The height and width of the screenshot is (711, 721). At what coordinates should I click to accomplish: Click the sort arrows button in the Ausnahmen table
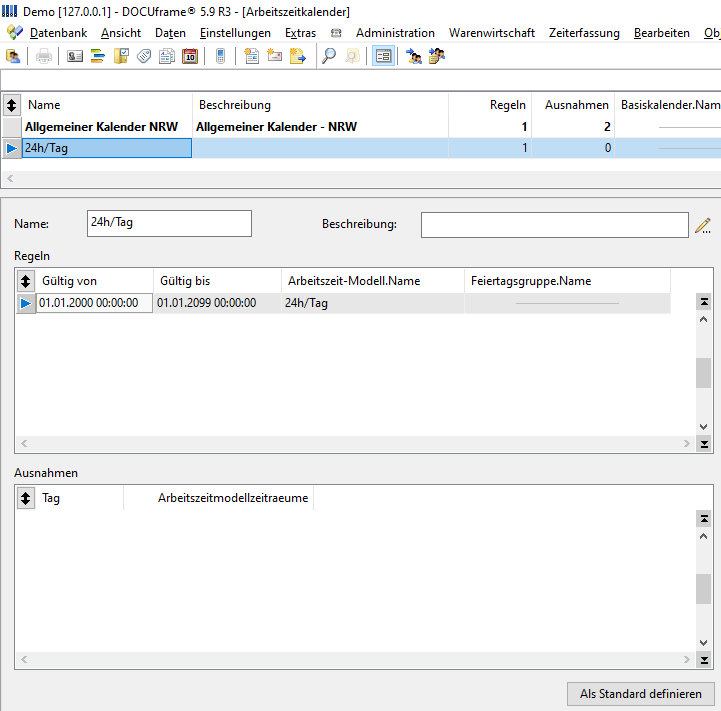click(x=26, y=498)
